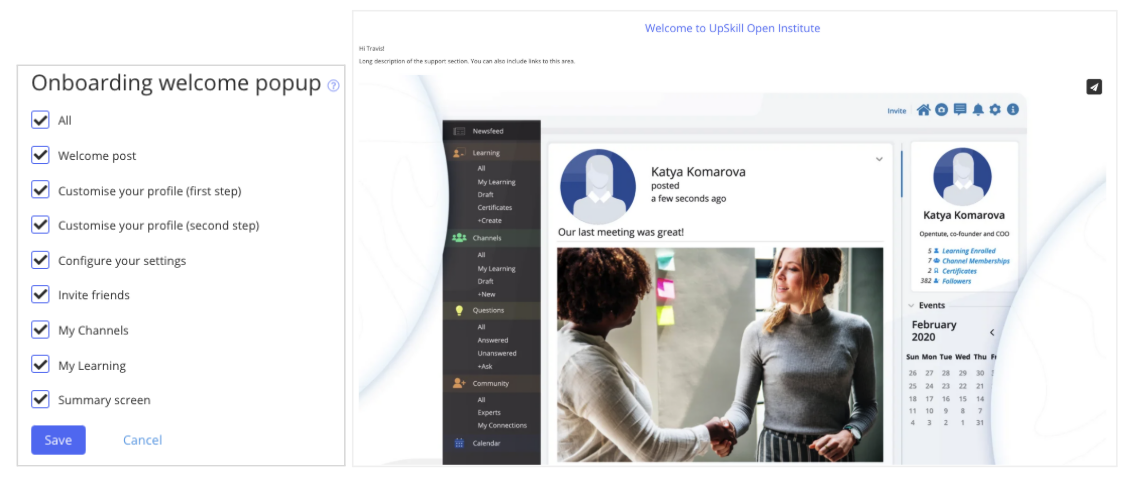Open Certificates link on profile card

click(x=959, y=271)
